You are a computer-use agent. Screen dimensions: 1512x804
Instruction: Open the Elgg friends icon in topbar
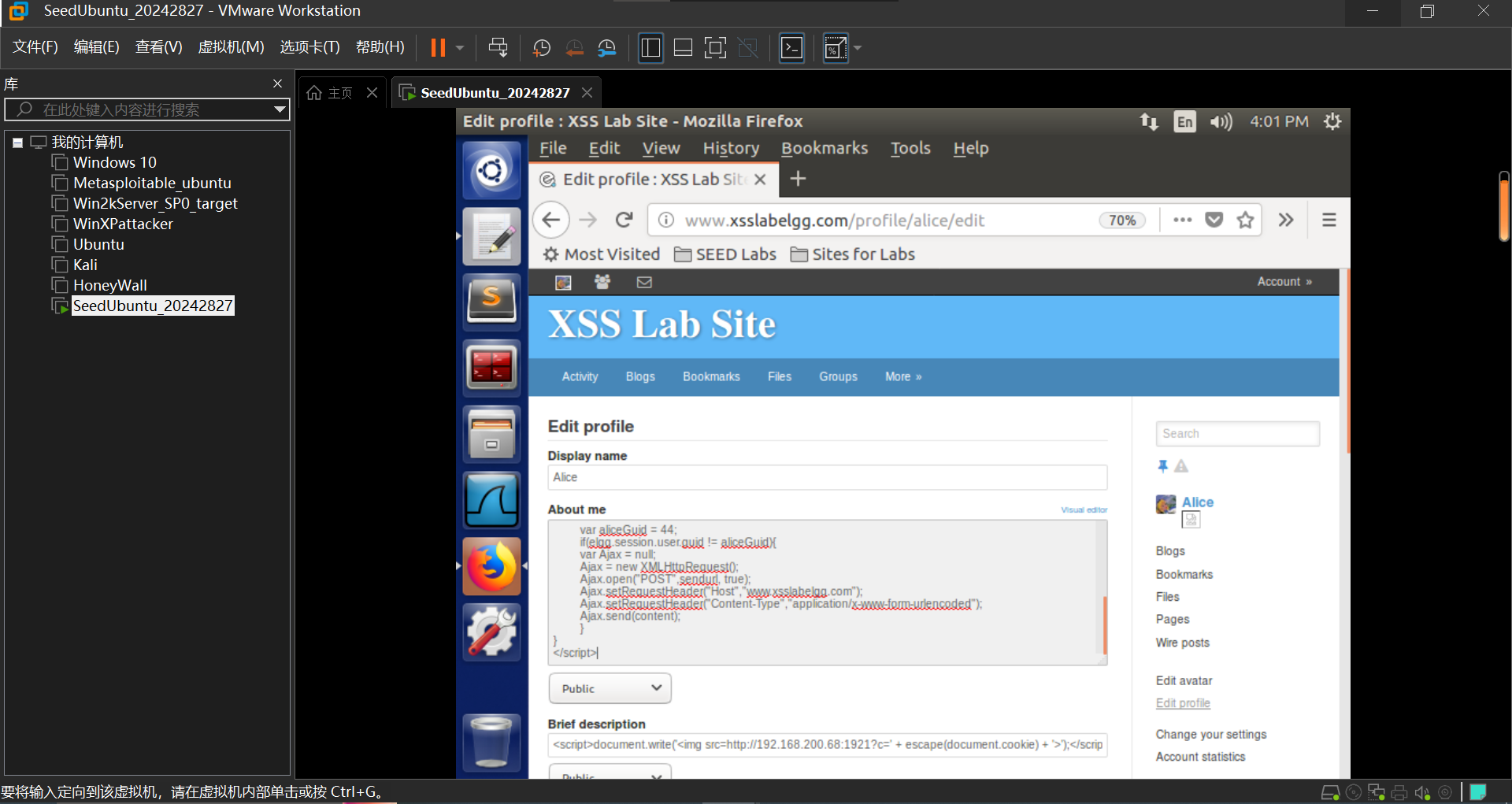(x=602, y=282)
